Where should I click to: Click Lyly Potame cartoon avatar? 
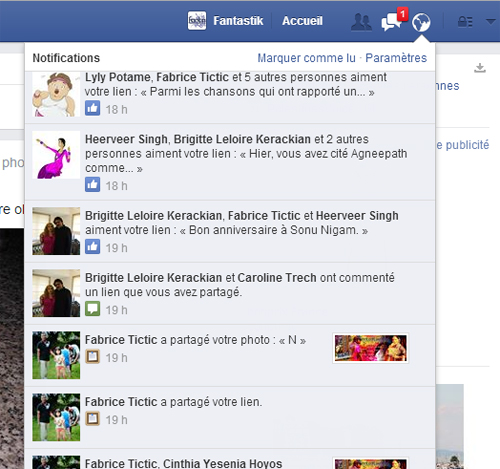tap(56, 94)
